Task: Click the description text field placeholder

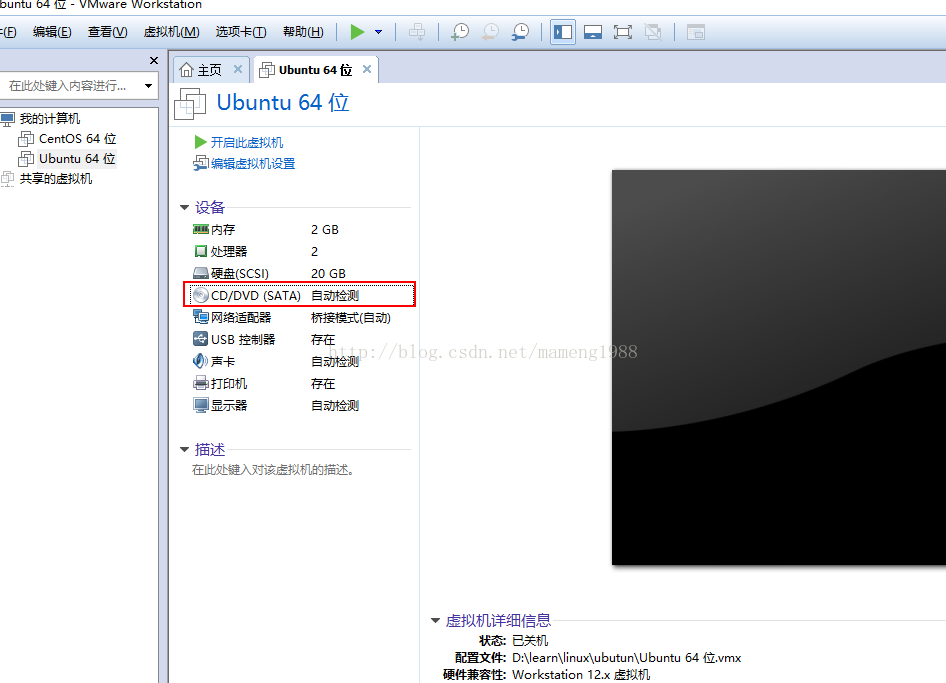Action: point(273,469)
